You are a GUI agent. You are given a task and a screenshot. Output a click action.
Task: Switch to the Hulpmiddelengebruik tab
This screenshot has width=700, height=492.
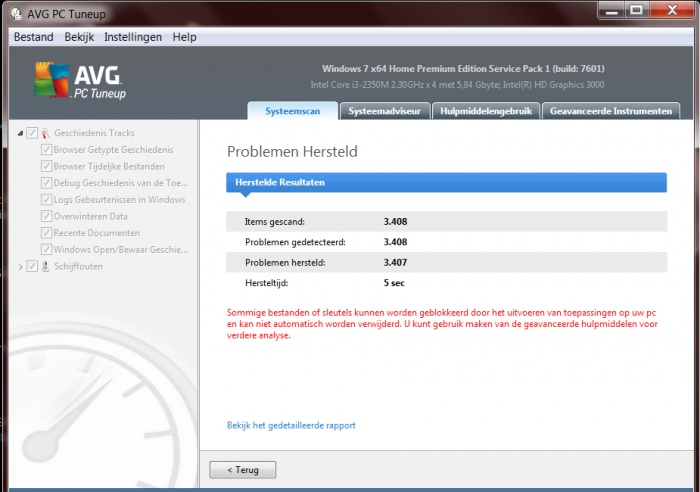(486, 111)
